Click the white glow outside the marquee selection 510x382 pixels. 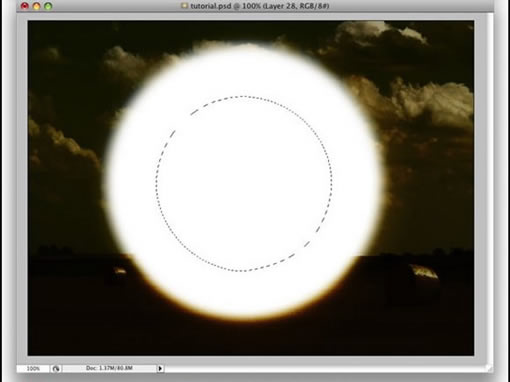[353, 183]
